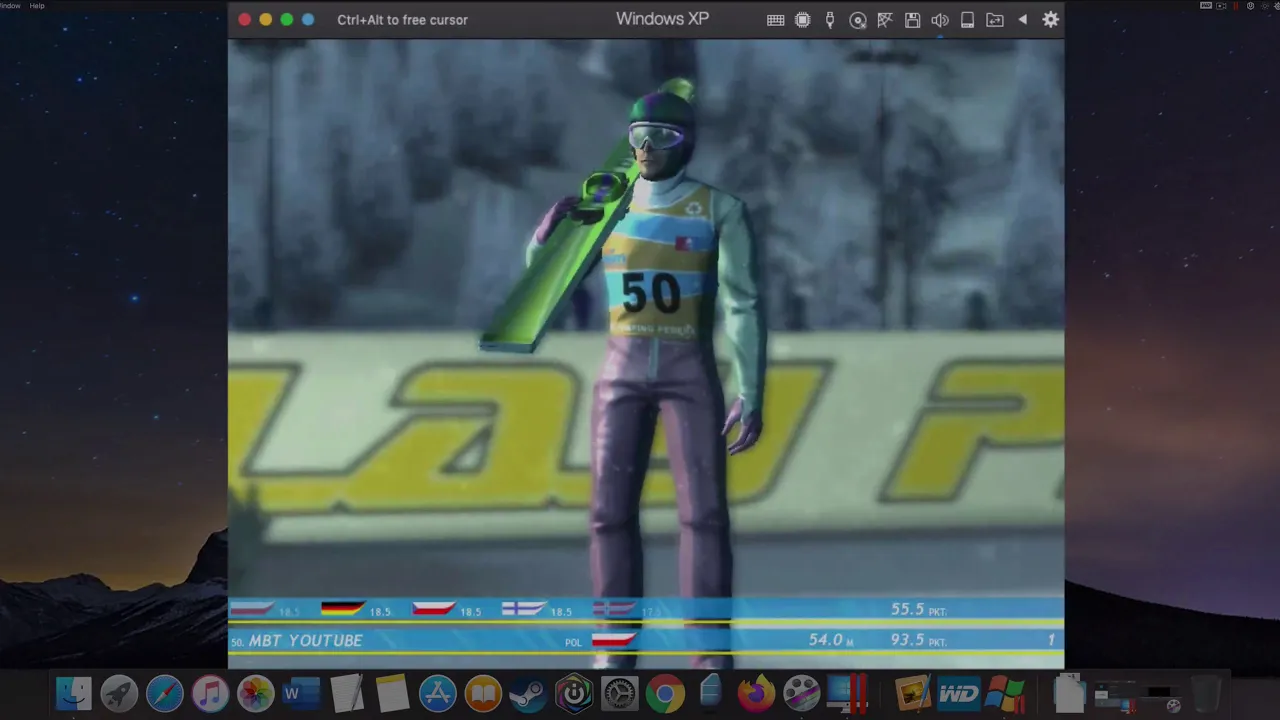Click the 54.0 m distance value

831,640
